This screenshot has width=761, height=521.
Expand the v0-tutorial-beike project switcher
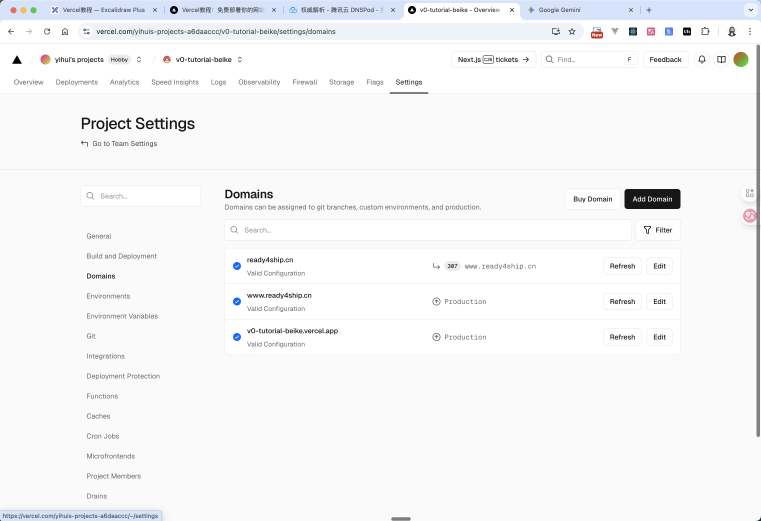pyautogui.click(x=240, y=60)
